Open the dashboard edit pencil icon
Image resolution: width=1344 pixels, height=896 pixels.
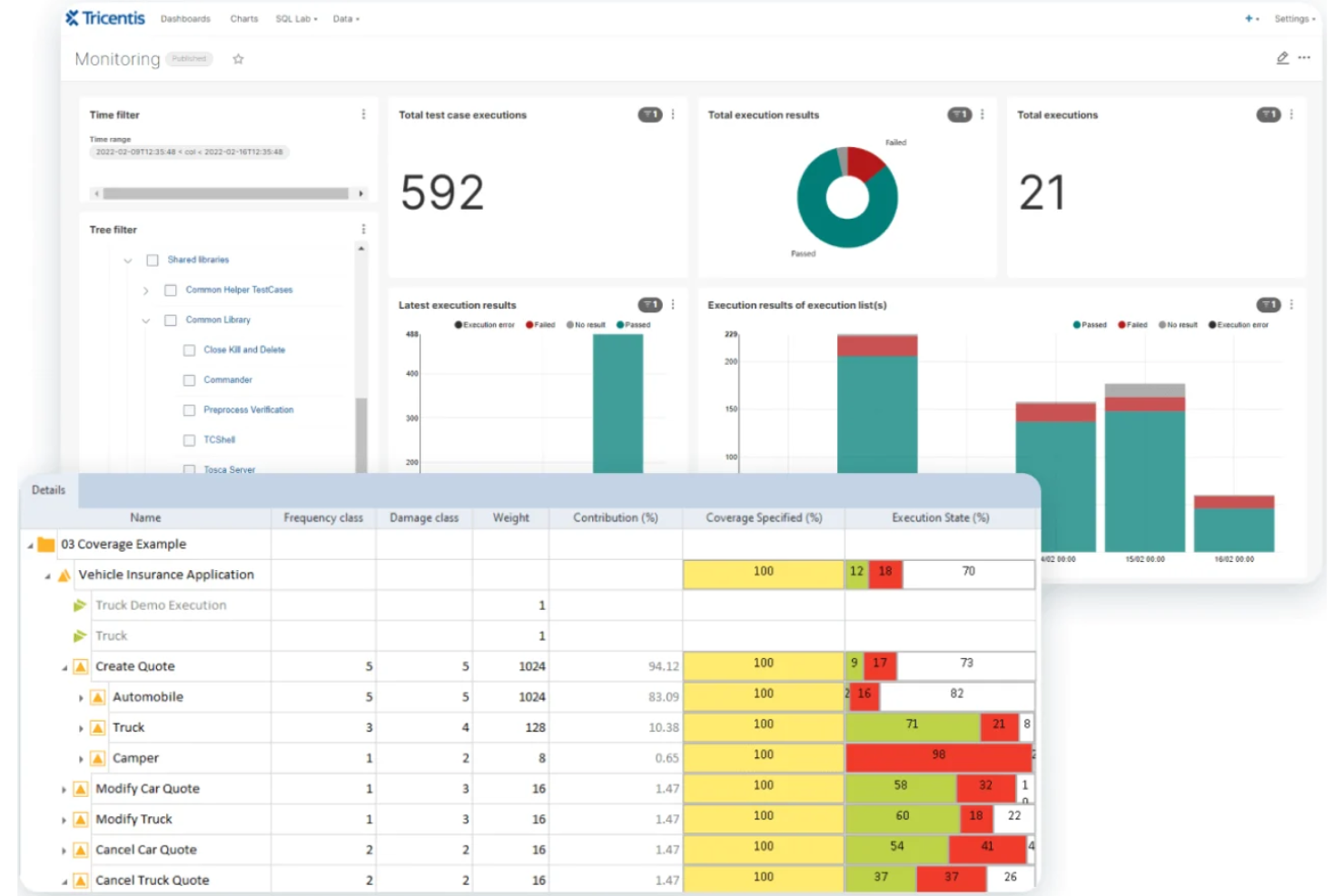point(1281,58)
